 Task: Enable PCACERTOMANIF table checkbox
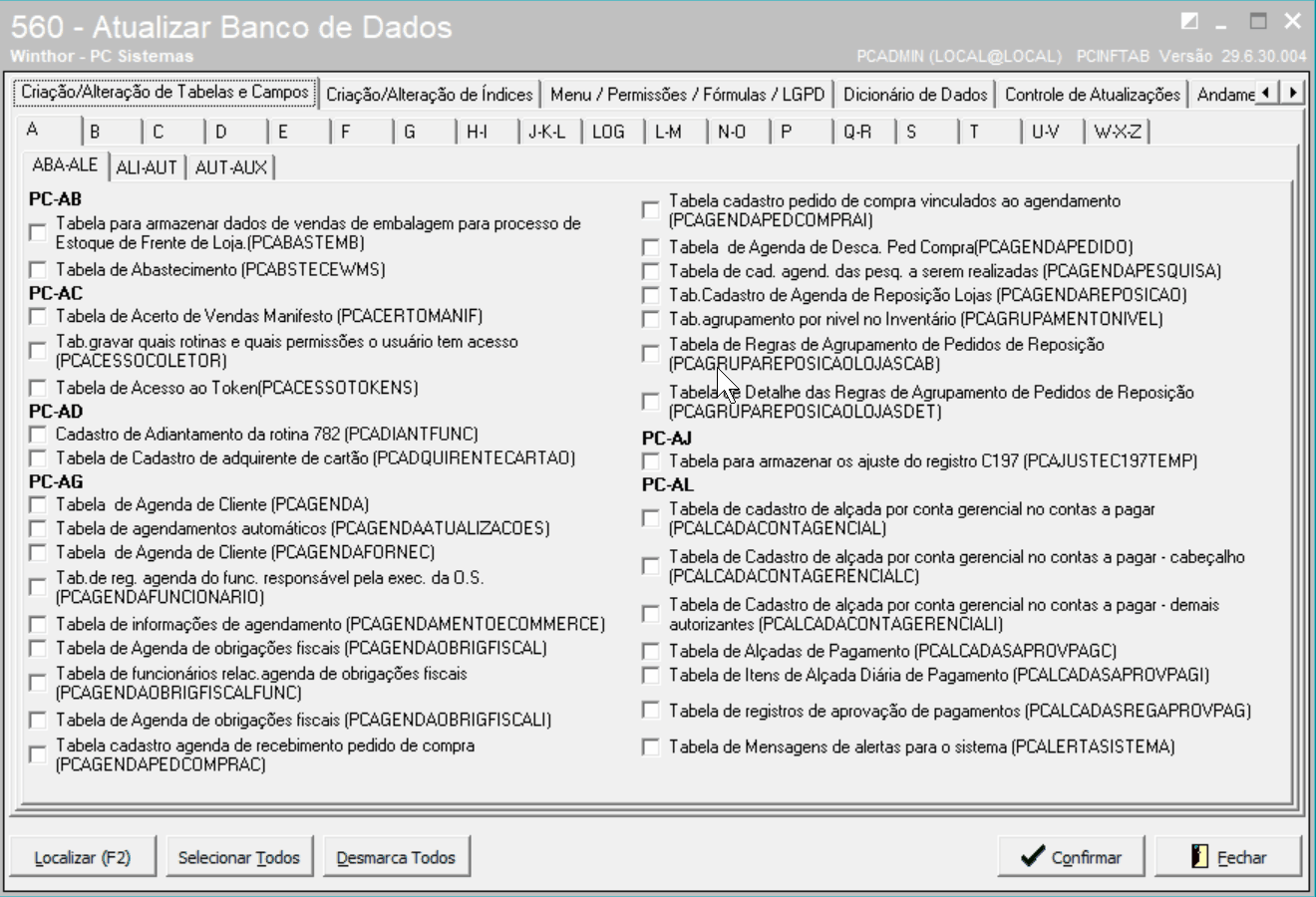tap(38, 317)
